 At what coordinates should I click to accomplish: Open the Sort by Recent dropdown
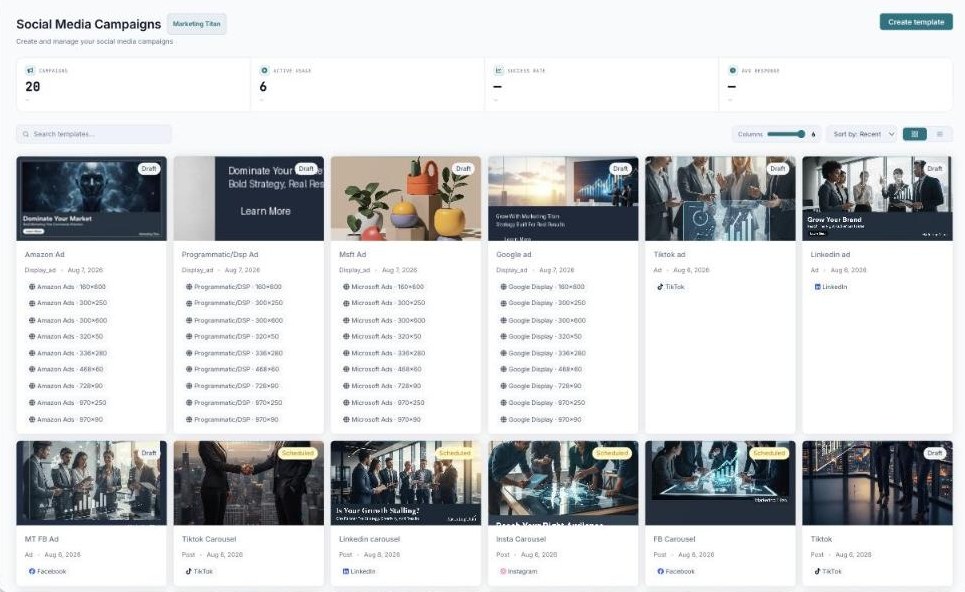coord(863,134)
